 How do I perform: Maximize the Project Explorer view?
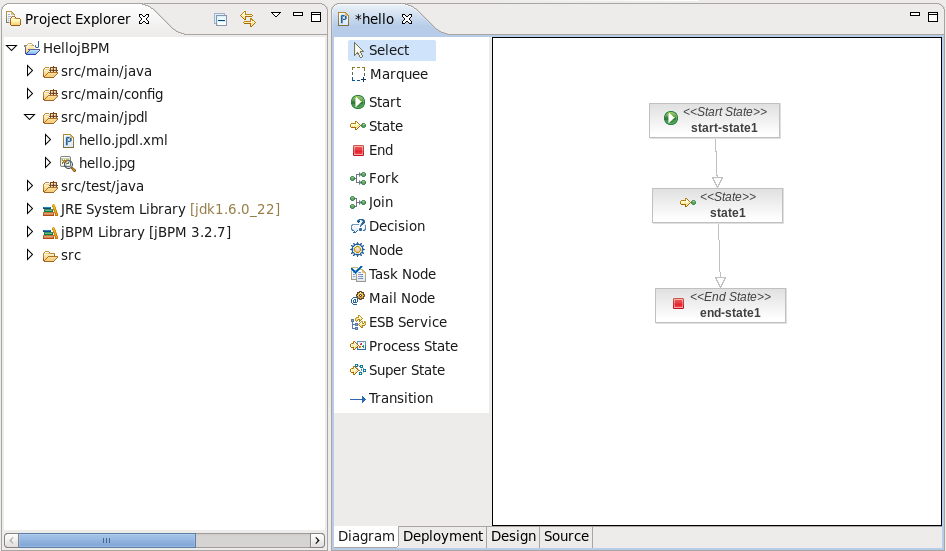click(x=316, y=16)
